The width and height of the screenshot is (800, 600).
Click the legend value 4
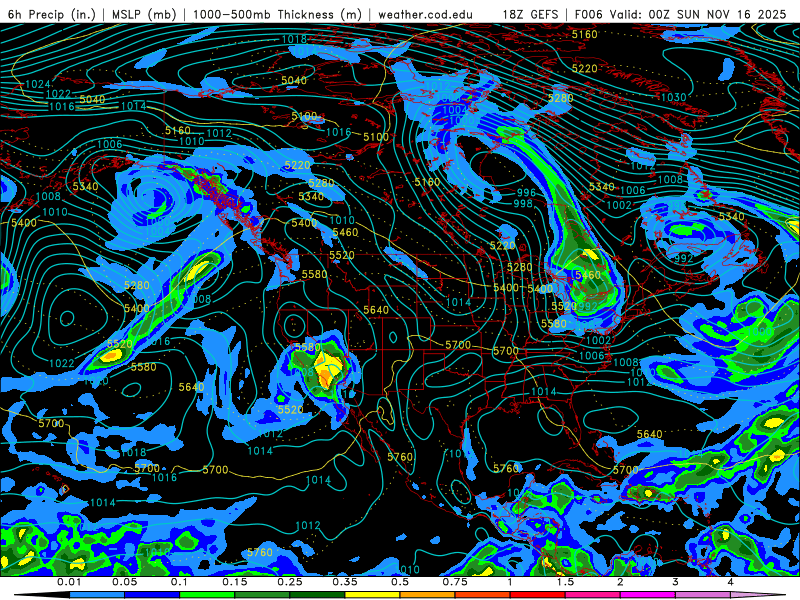click(731, 582)
